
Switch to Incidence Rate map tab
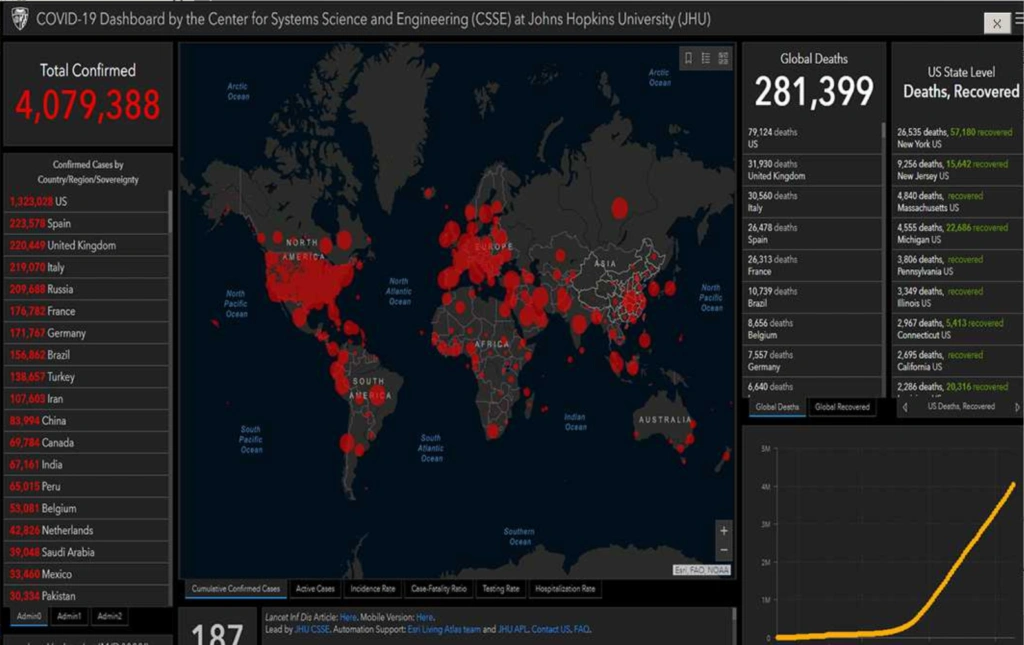[x=373, y=589]
